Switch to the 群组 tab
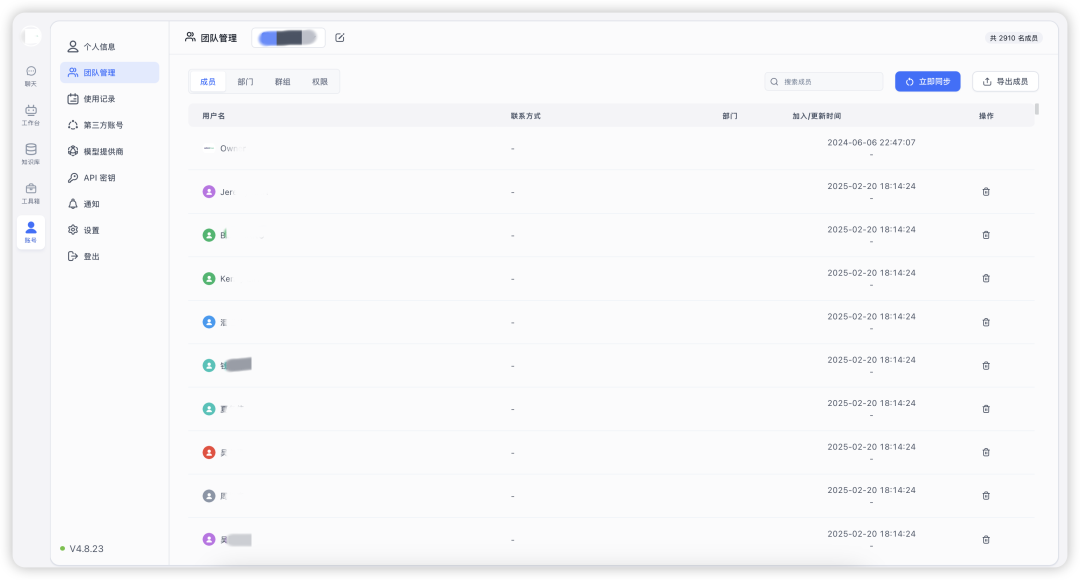The image size is (1080, 580). point(282,82)
